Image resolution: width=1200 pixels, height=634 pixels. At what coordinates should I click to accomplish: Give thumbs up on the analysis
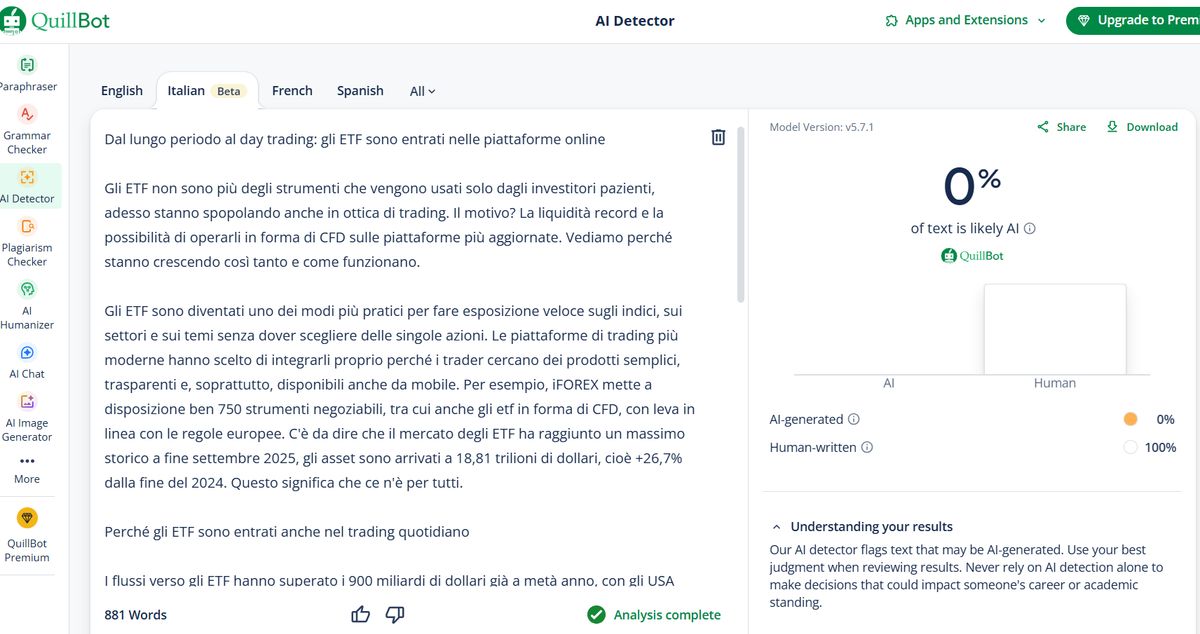point(360,614)
